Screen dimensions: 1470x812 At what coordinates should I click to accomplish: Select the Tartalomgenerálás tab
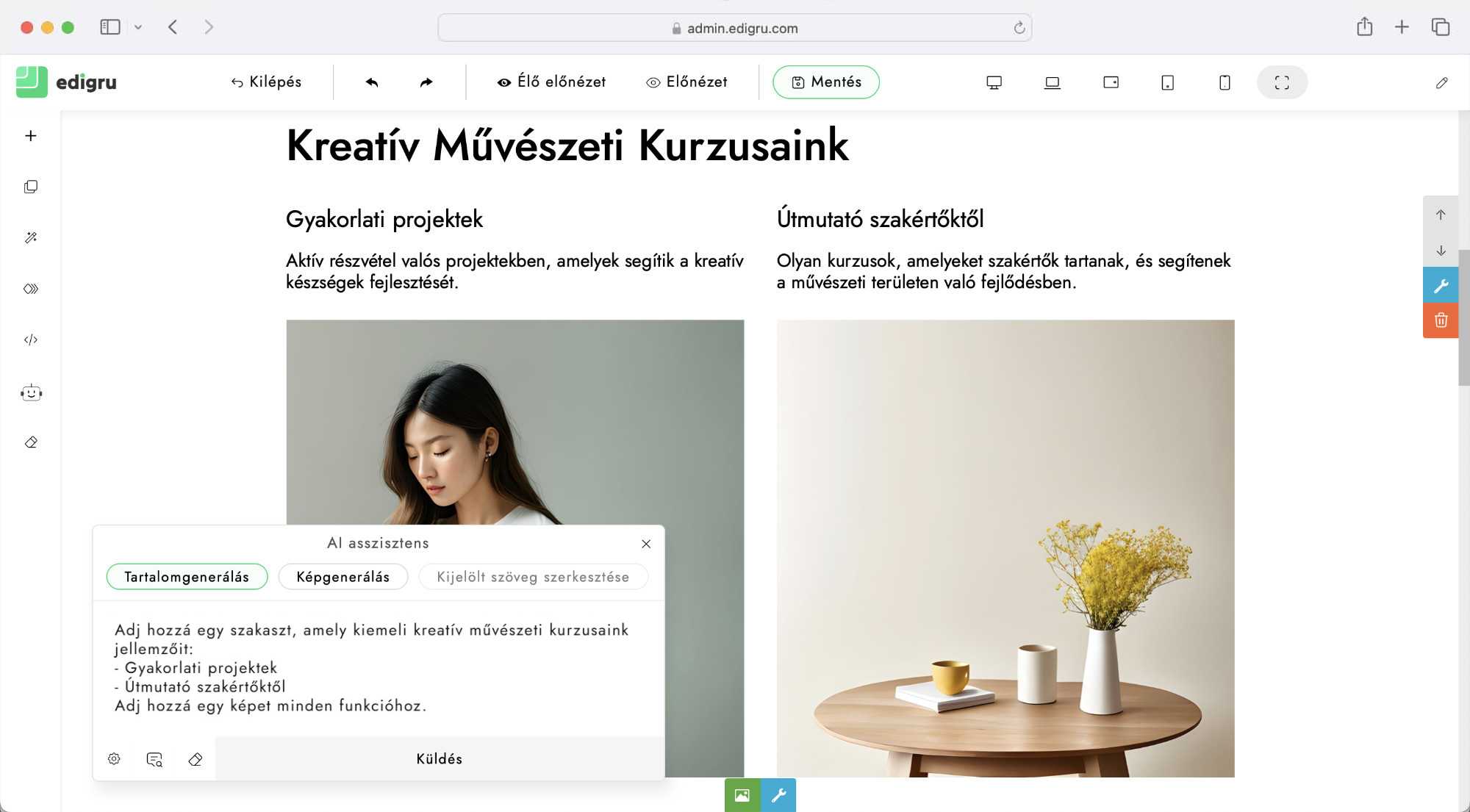[187, 577]
